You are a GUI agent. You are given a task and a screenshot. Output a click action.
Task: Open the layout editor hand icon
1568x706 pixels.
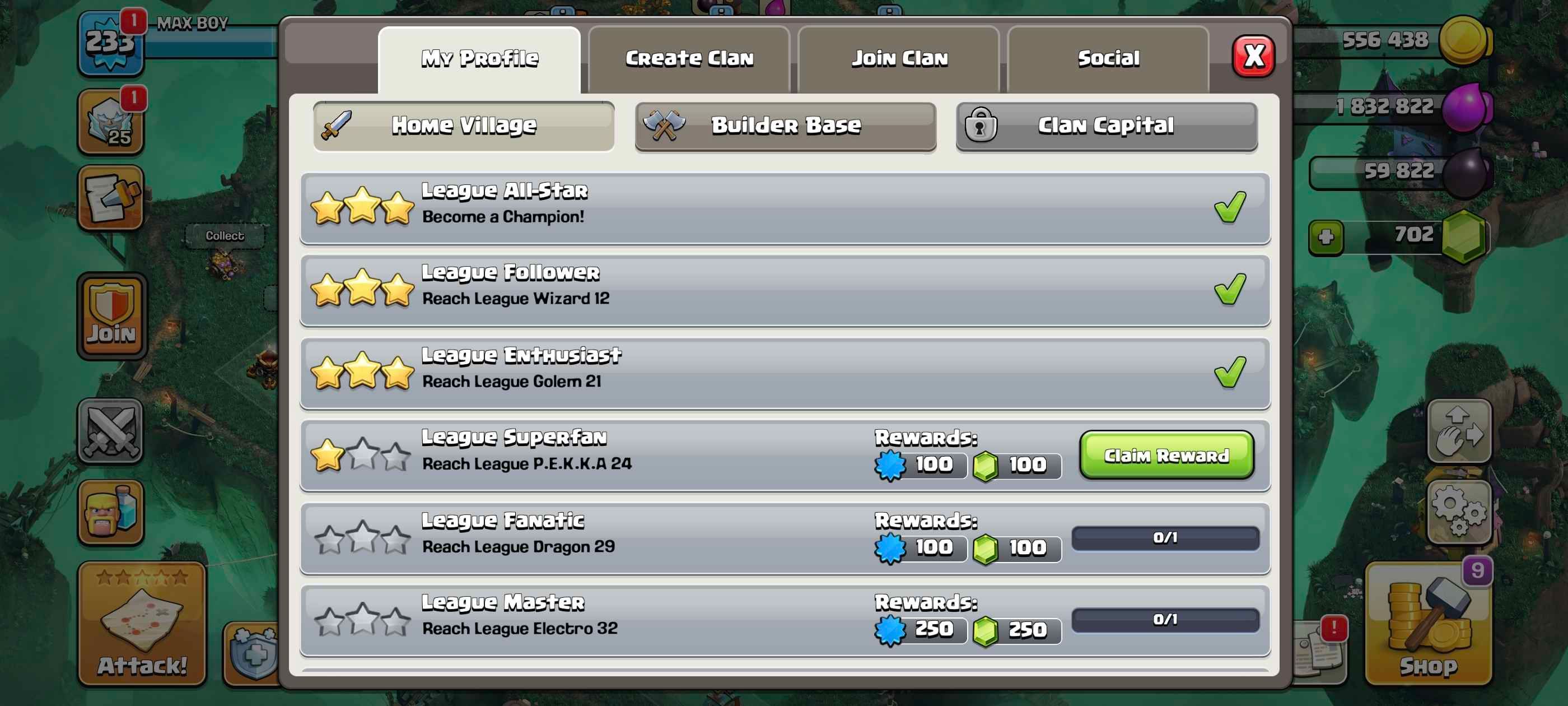pyautogui.click(x=1459, y=431)
